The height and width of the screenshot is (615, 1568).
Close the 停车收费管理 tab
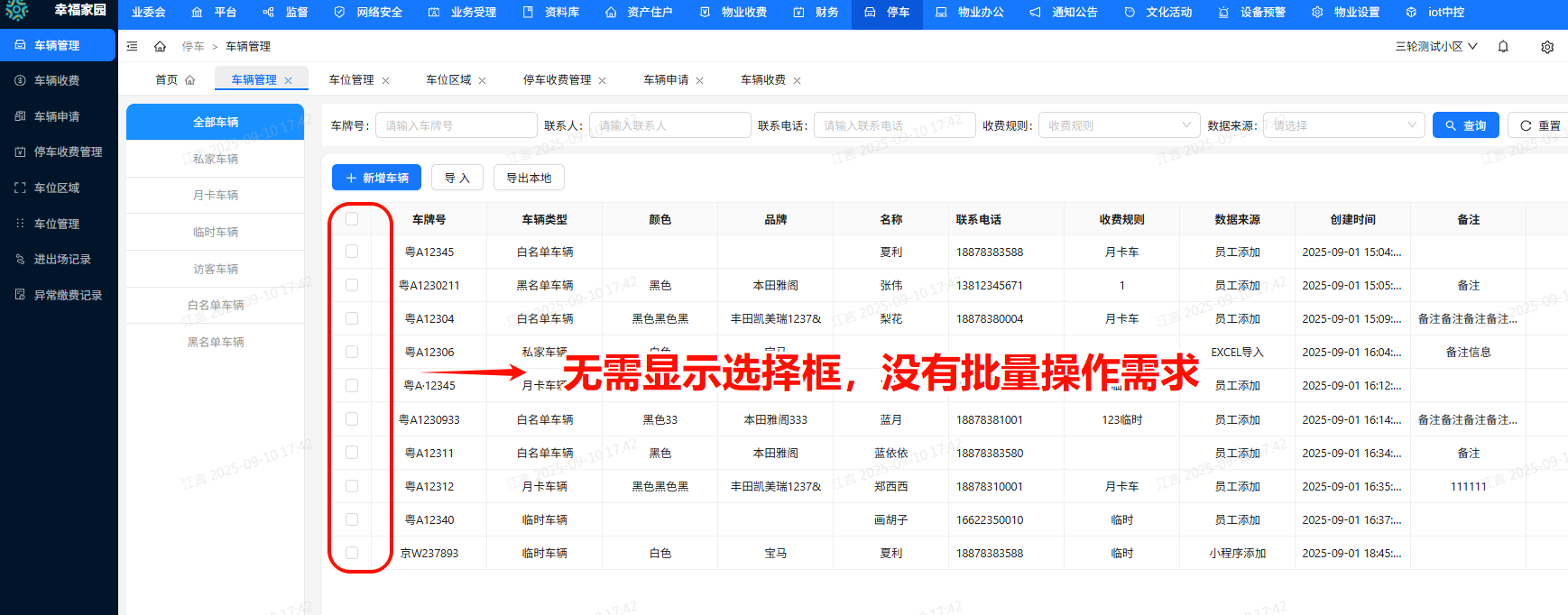603,80
